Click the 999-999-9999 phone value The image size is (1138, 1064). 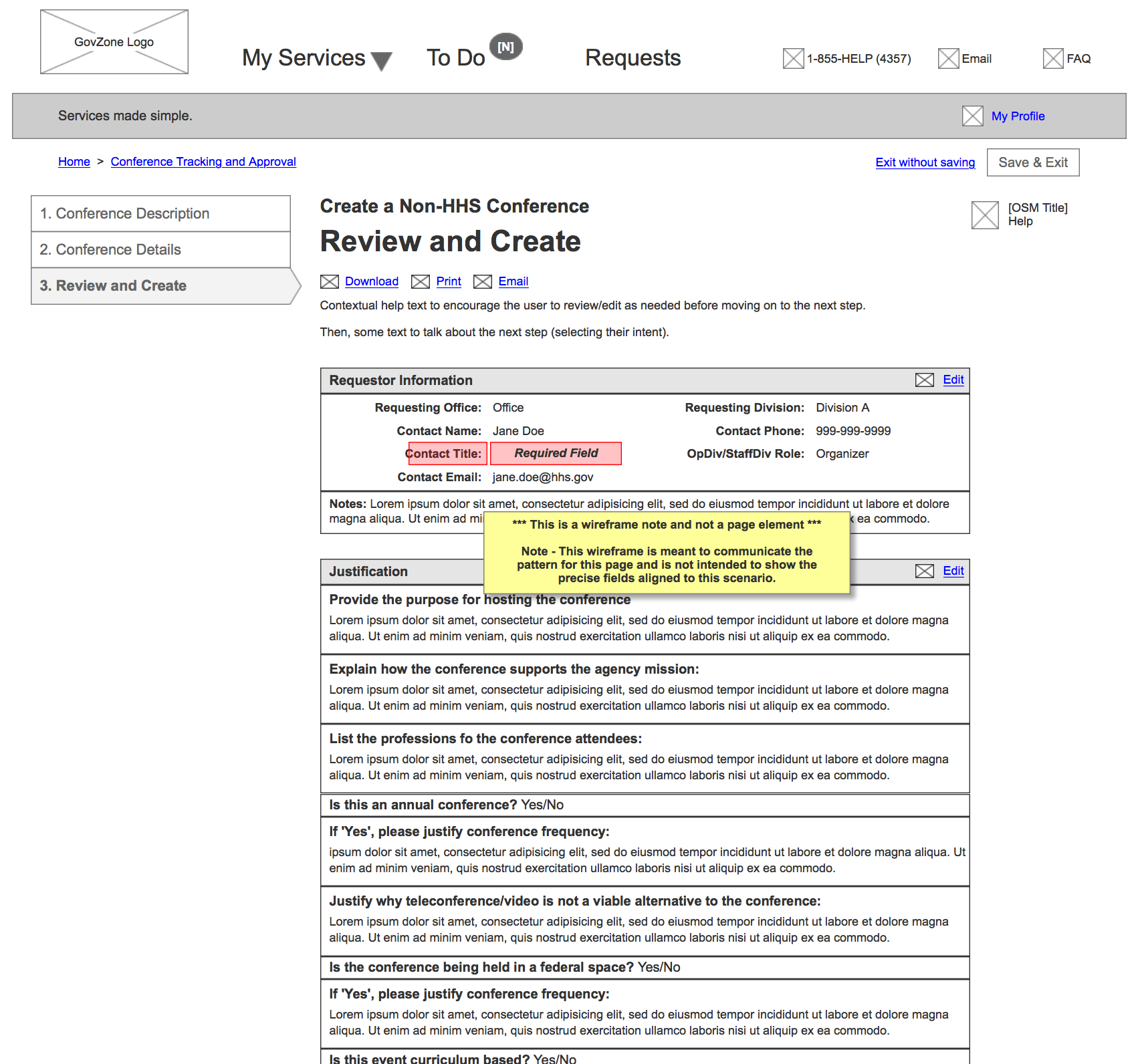point(853,431)
